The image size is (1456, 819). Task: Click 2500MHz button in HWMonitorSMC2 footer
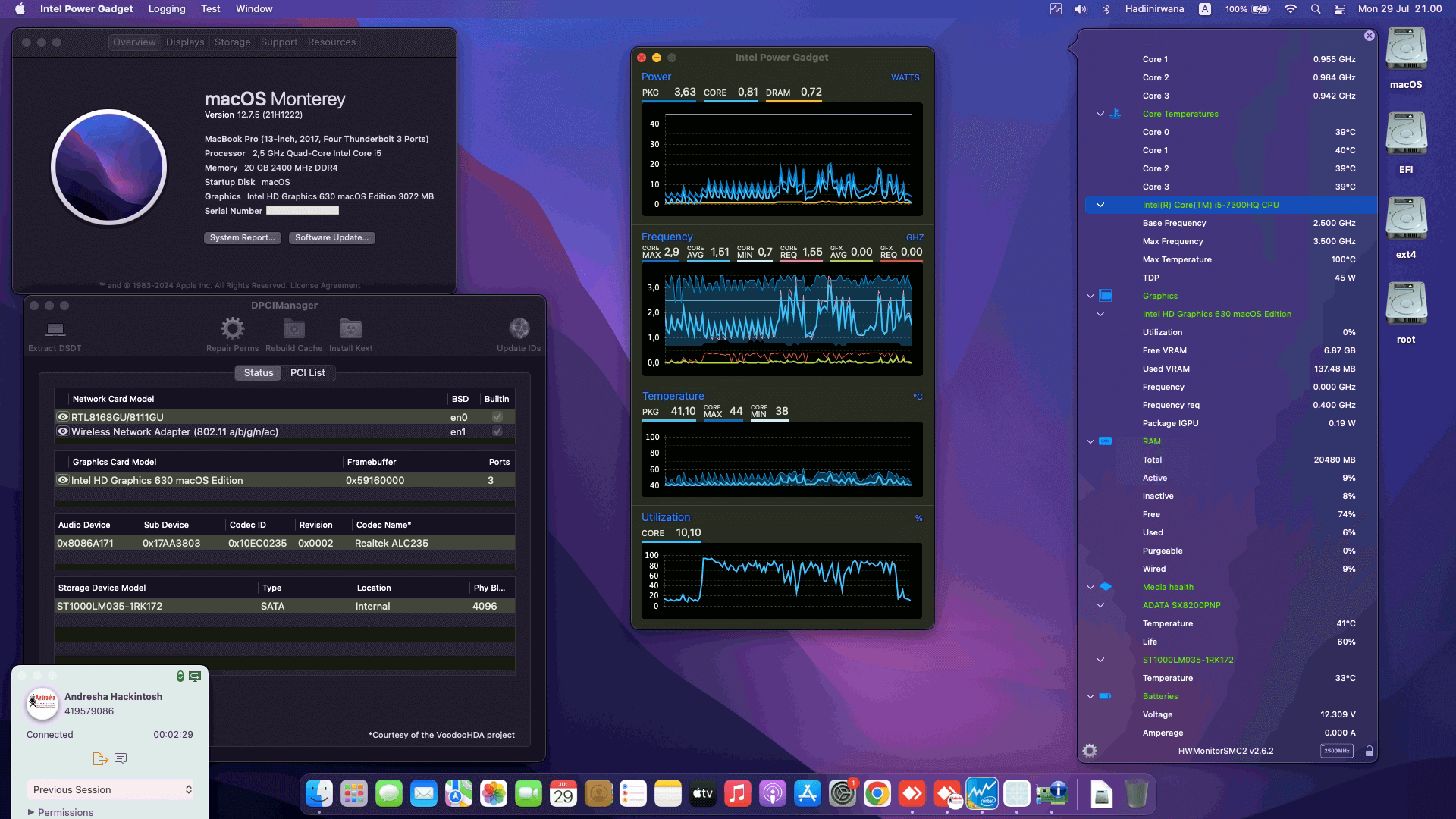click(x=1336, y=751)
